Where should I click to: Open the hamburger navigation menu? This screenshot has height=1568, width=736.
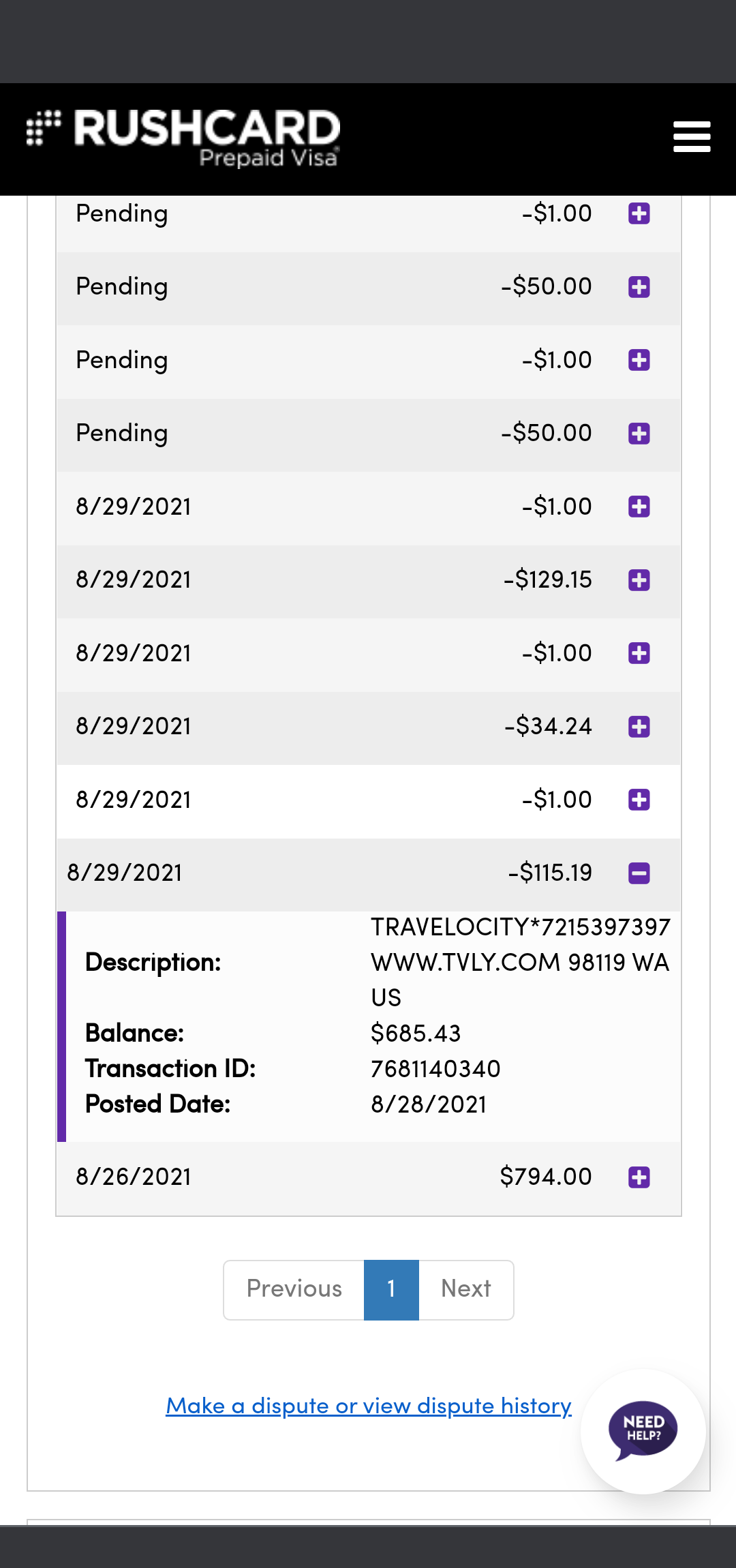(x=691, y=136)
